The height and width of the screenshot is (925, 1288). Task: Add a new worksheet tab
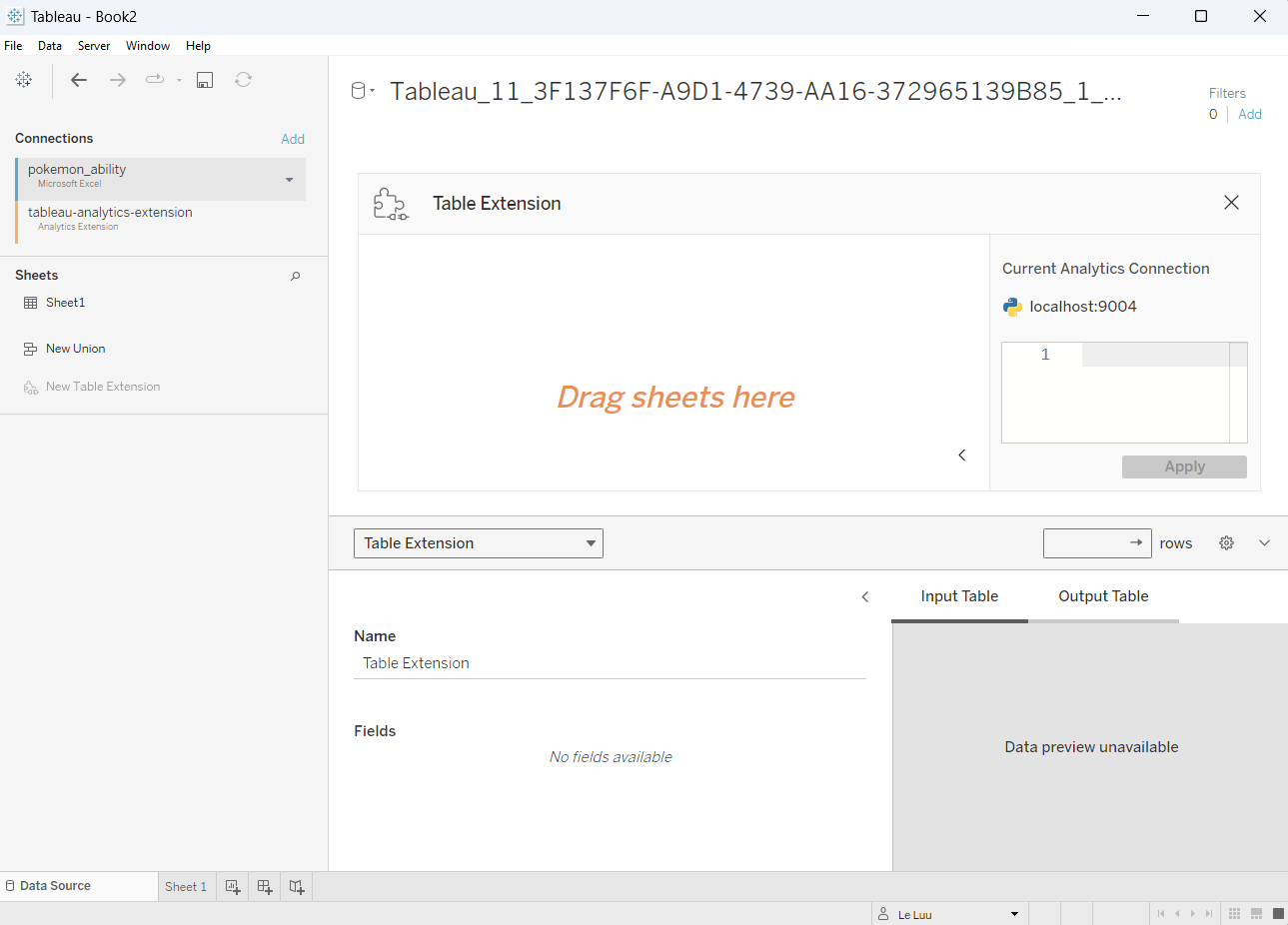233,887
